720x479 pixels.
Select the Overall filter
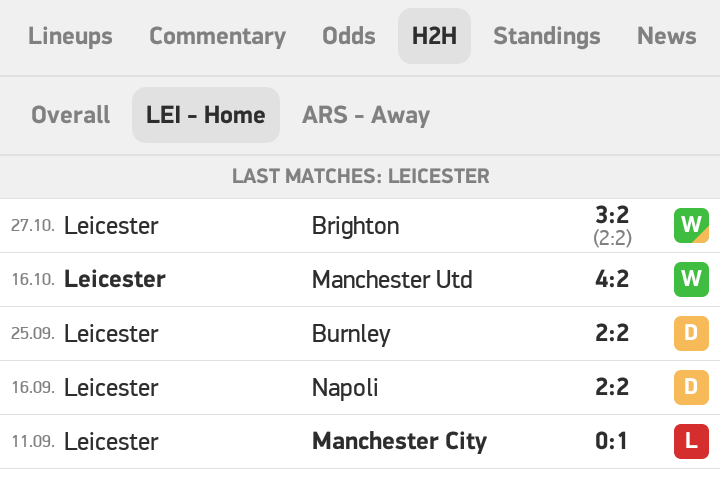[x=71, y=115]
